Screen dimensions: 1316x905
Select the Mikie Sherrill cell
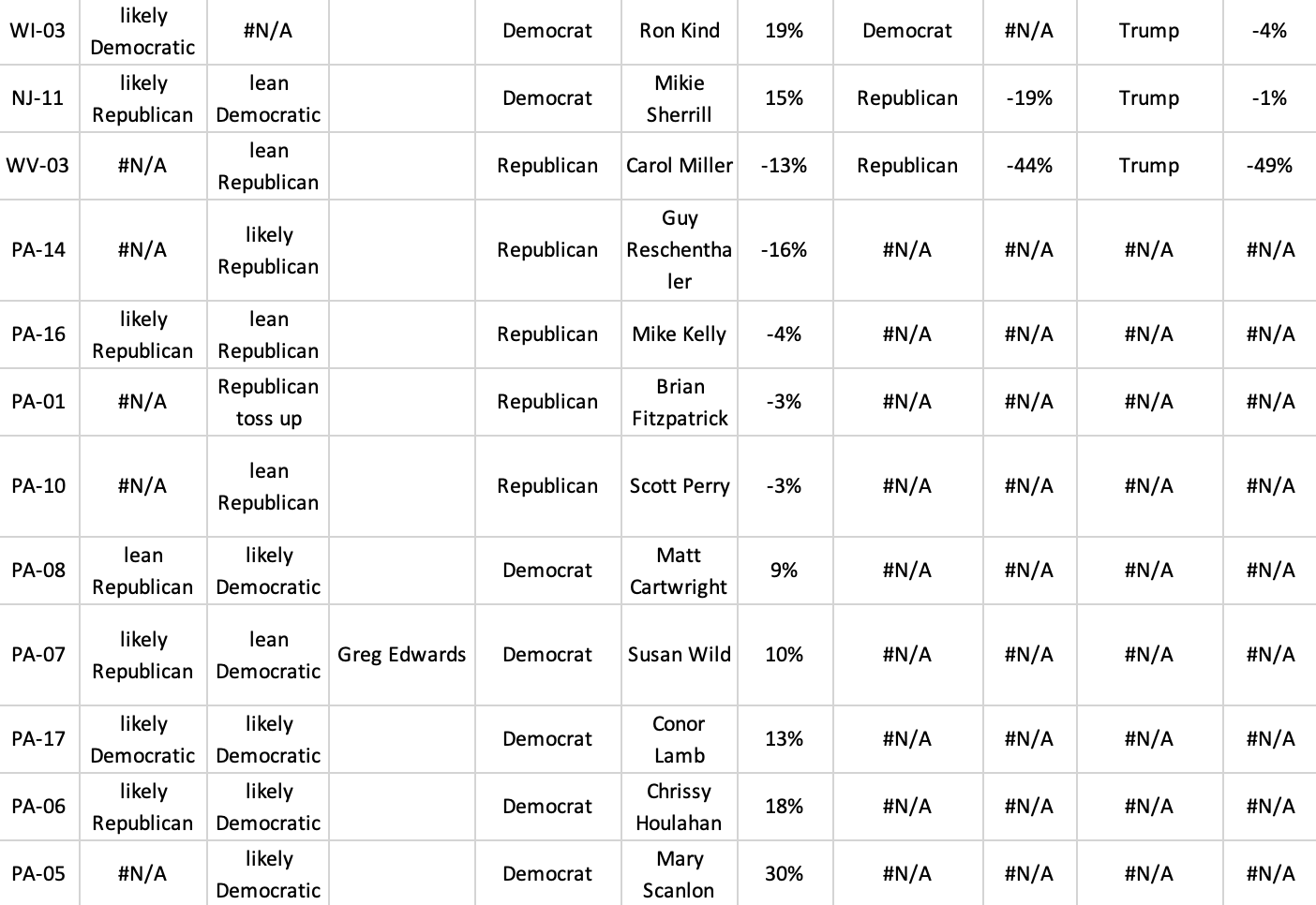pos(679,98)
